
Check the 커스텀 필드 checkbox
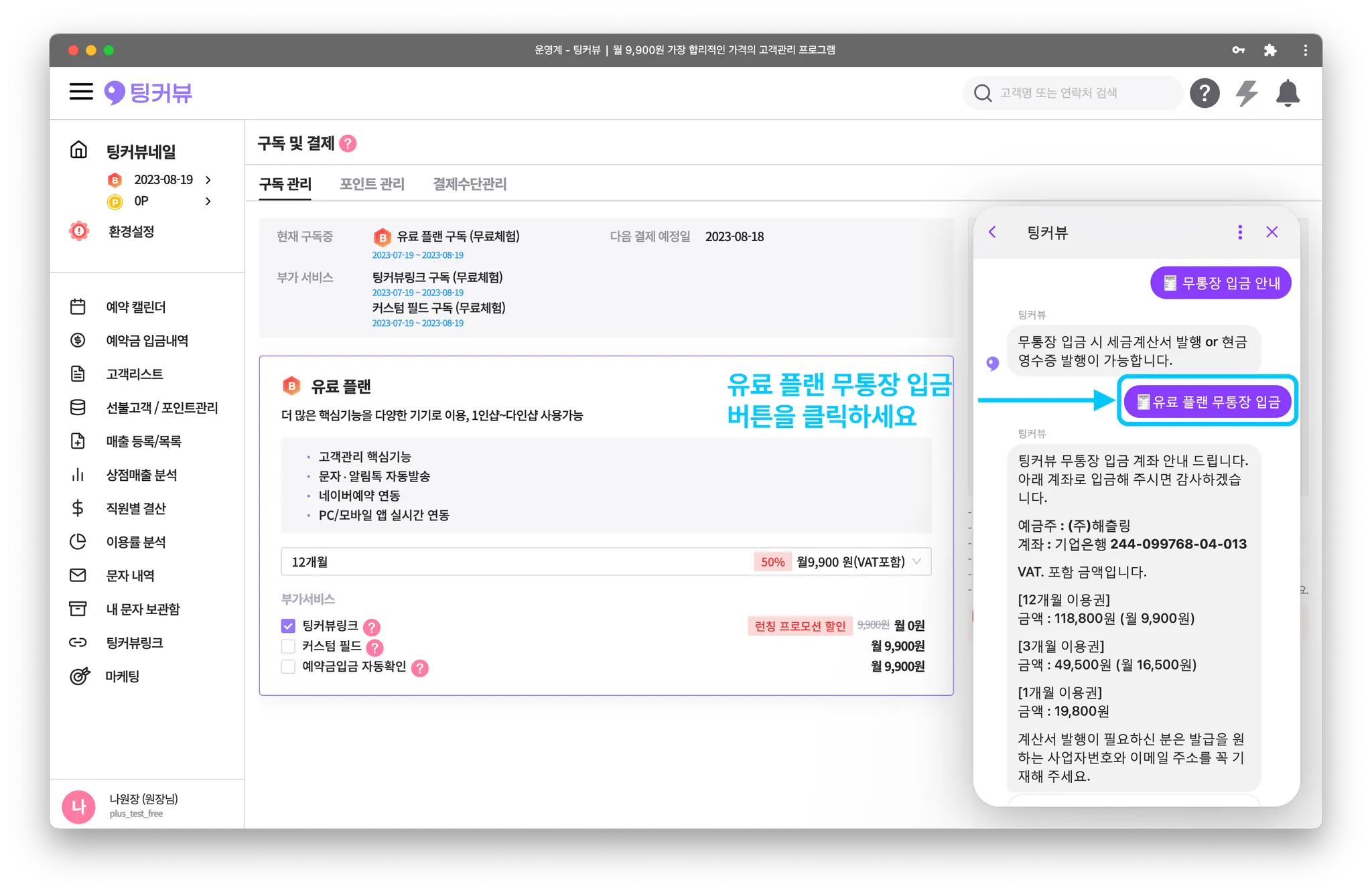pyautogui.click(x=288, y=646)
